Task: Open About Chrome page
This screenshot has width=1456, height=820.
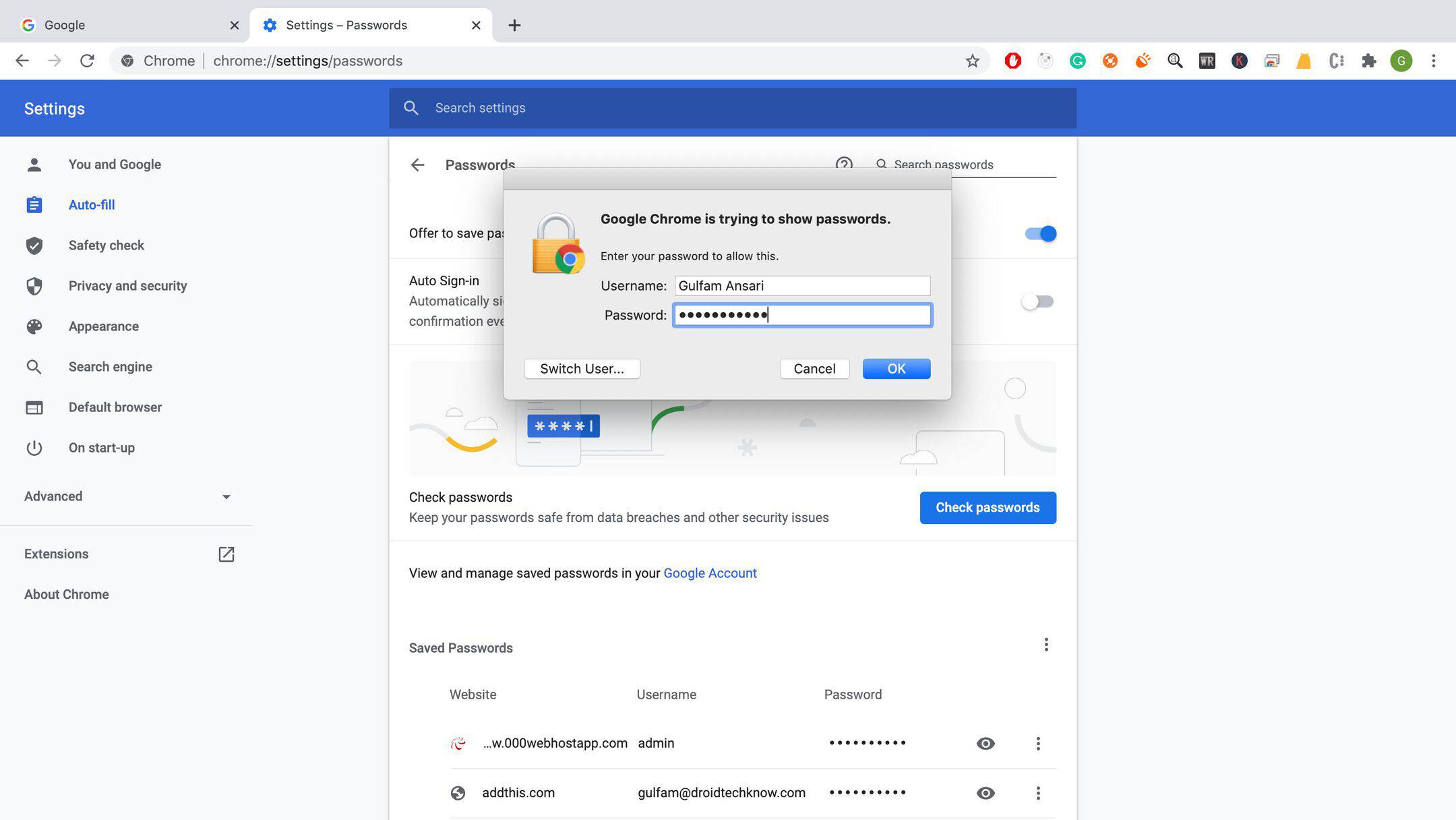Action: 67,594
